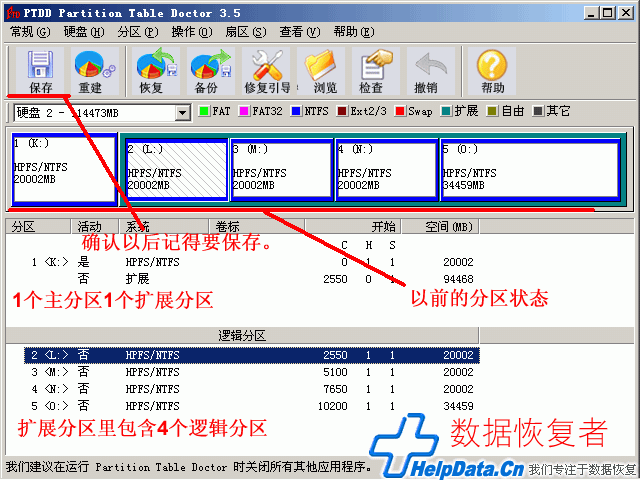The height and width of the screenshot is (480, 640).
Task: Click the 帮助 (Help) question mark icon
Action: coord(492,71)
